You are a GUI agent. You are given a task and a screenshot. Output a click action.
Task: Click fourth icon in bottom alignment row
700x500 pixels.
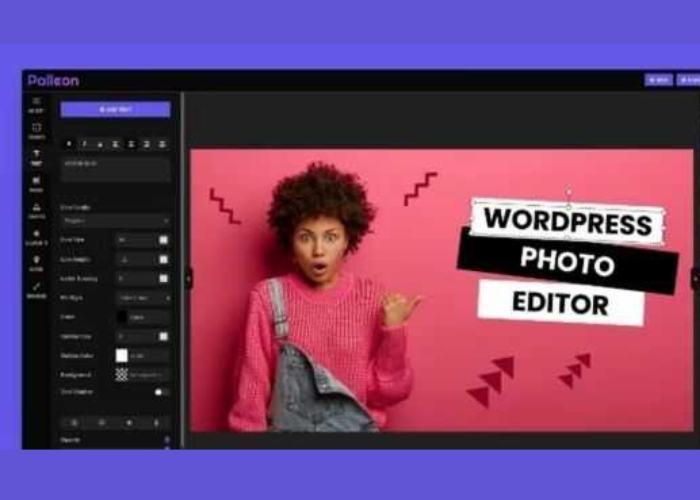pos(156,423)
